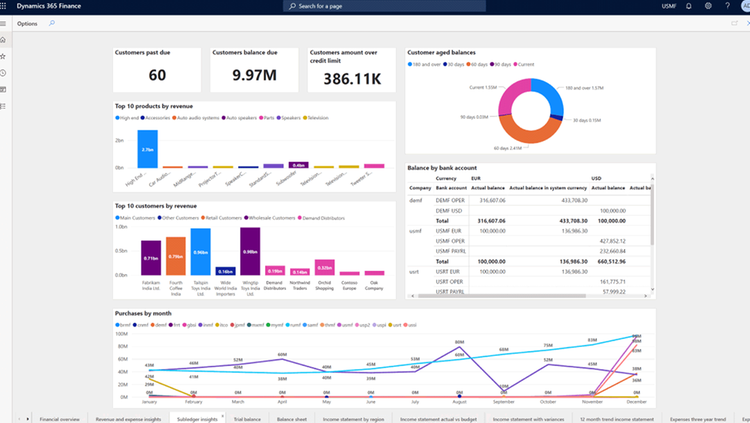The image size is (750, 423).
Task: Select the Customers balance due 9.97M card
Action: tap(254, 70)
